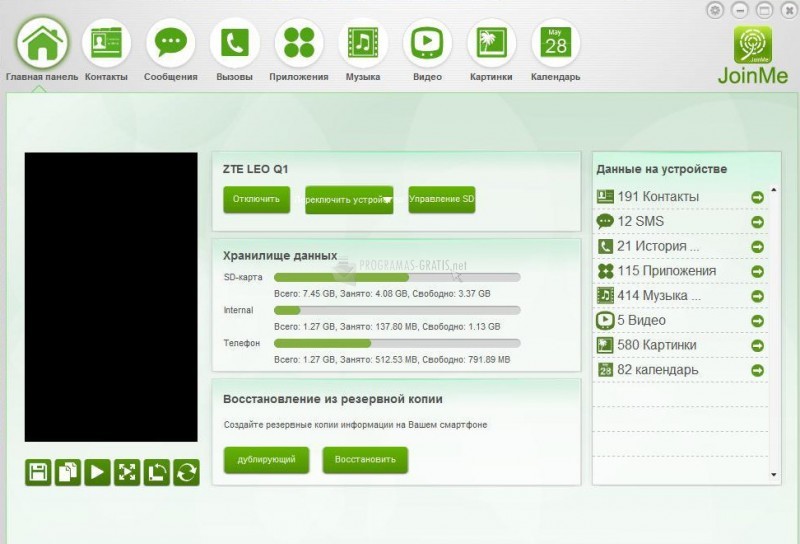Open the Календарь calendar icon
Viewport: 800px width, 544px height.
tap(556, 43)
